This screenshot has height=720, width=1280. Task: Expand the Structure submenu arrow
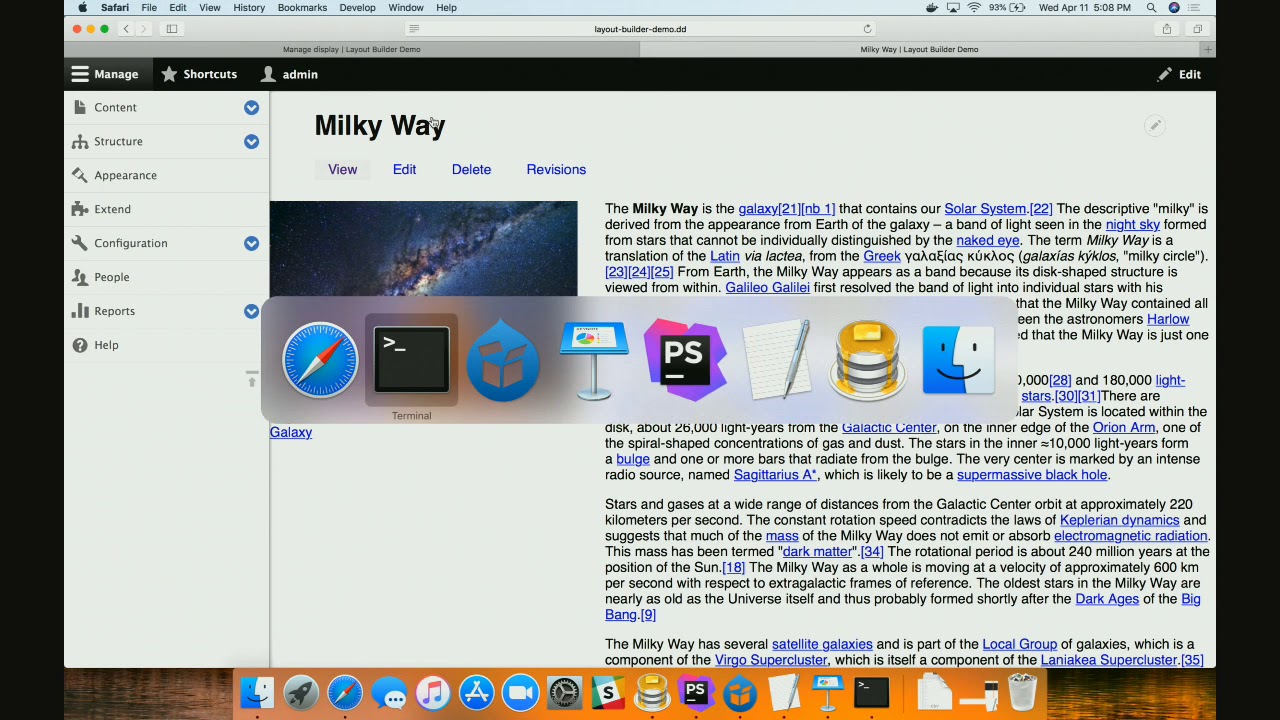[251, 141]
